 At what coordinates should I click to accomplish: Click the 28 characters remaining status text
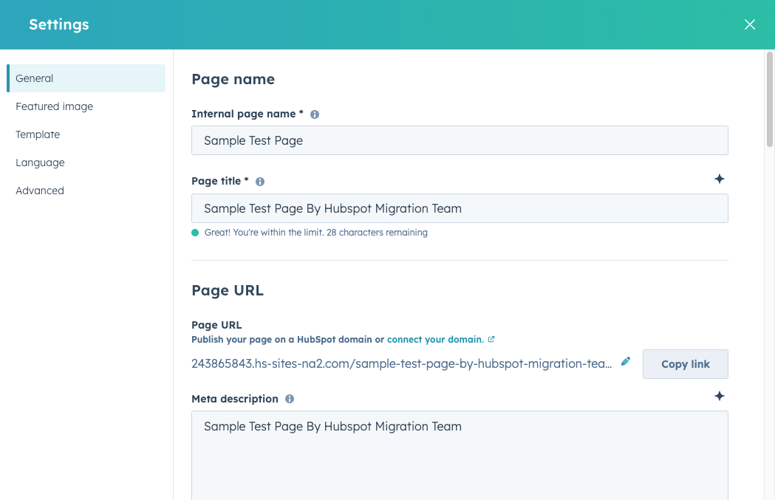[316, 233]
